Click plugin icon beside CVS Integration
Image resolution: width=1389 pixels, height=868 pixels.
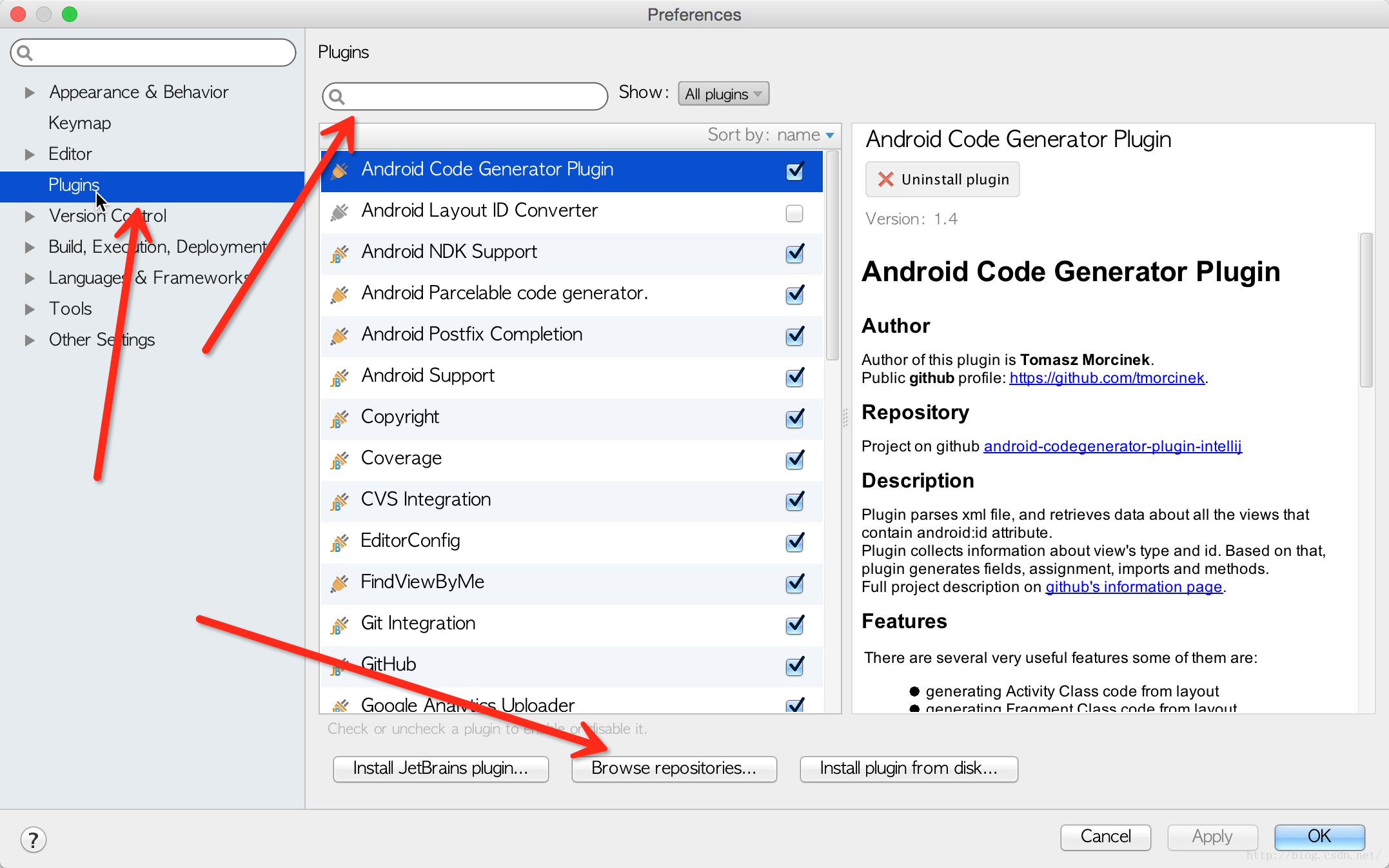tap(340, 500)
